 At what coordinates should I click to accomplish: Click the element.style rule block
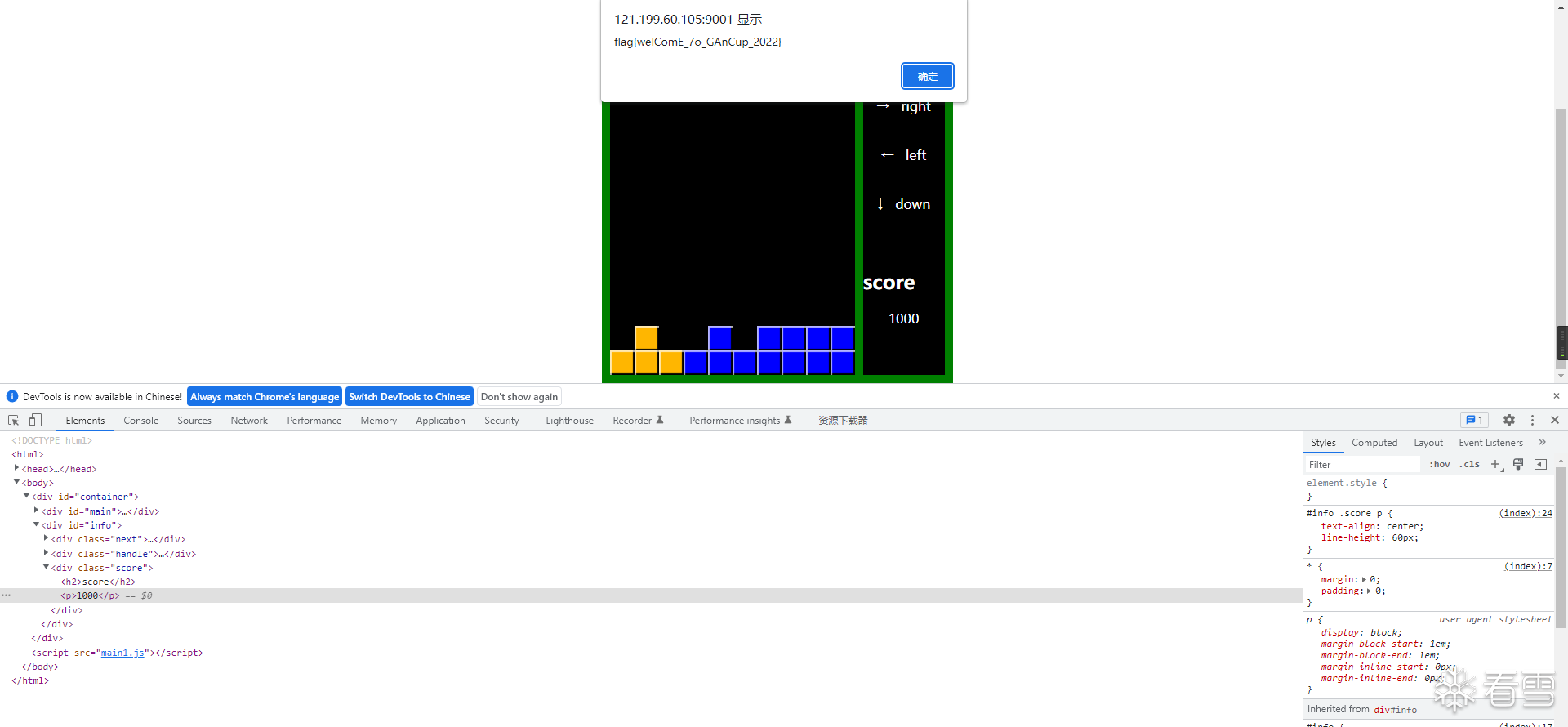coord(1429,489)
